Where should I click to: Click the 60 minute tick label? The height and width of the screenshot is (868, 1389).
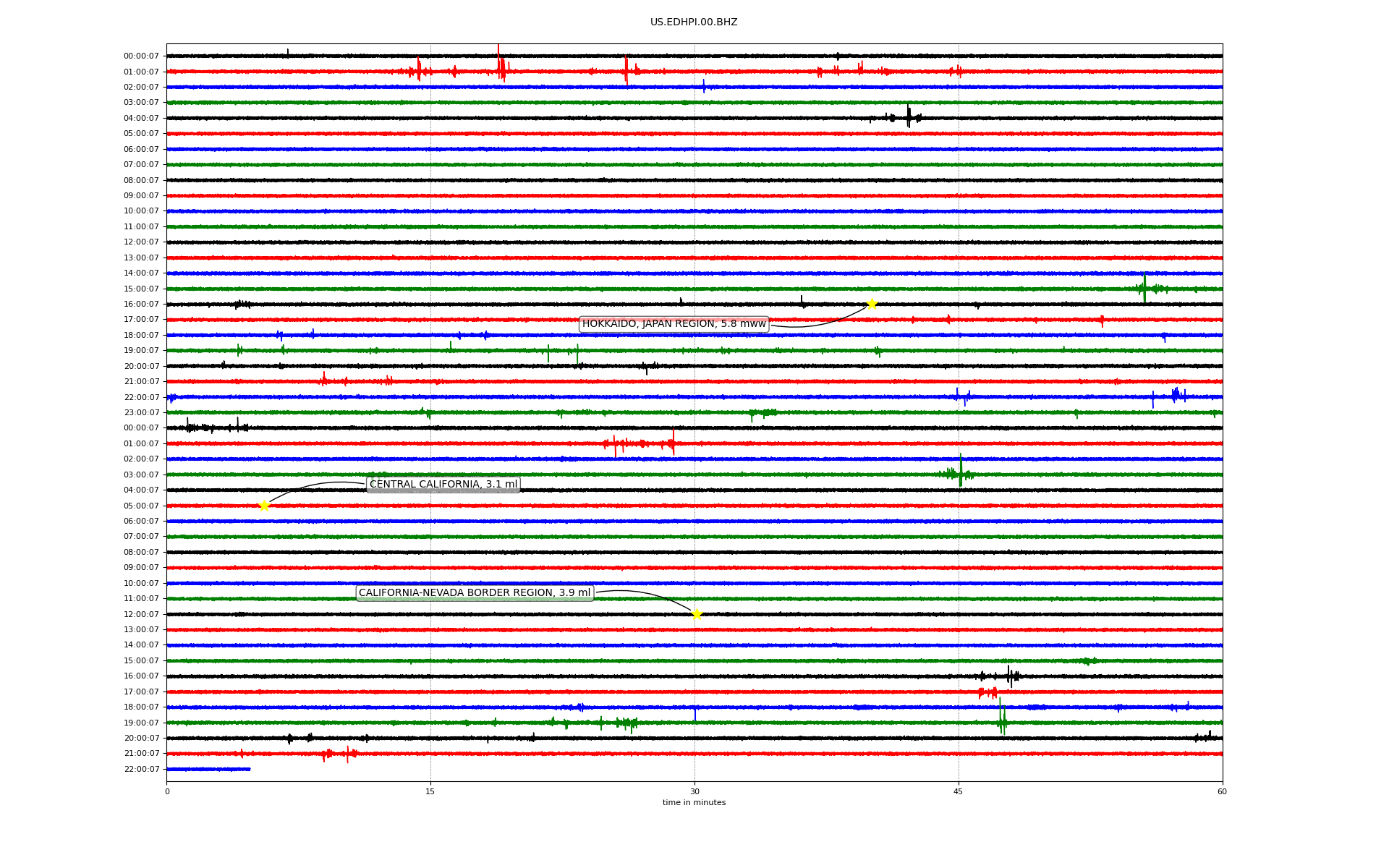(x=1222, y=791)
